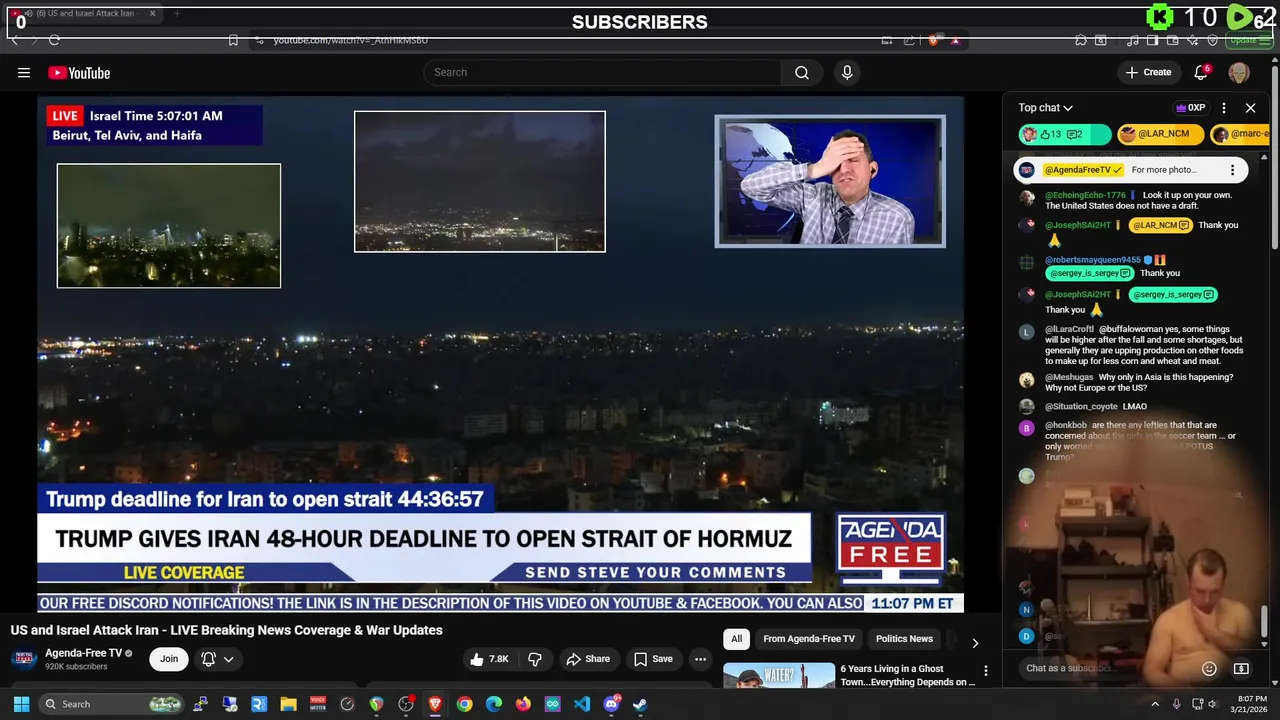Open the YouTube guide hamburger menu

(x=24, y=72)
